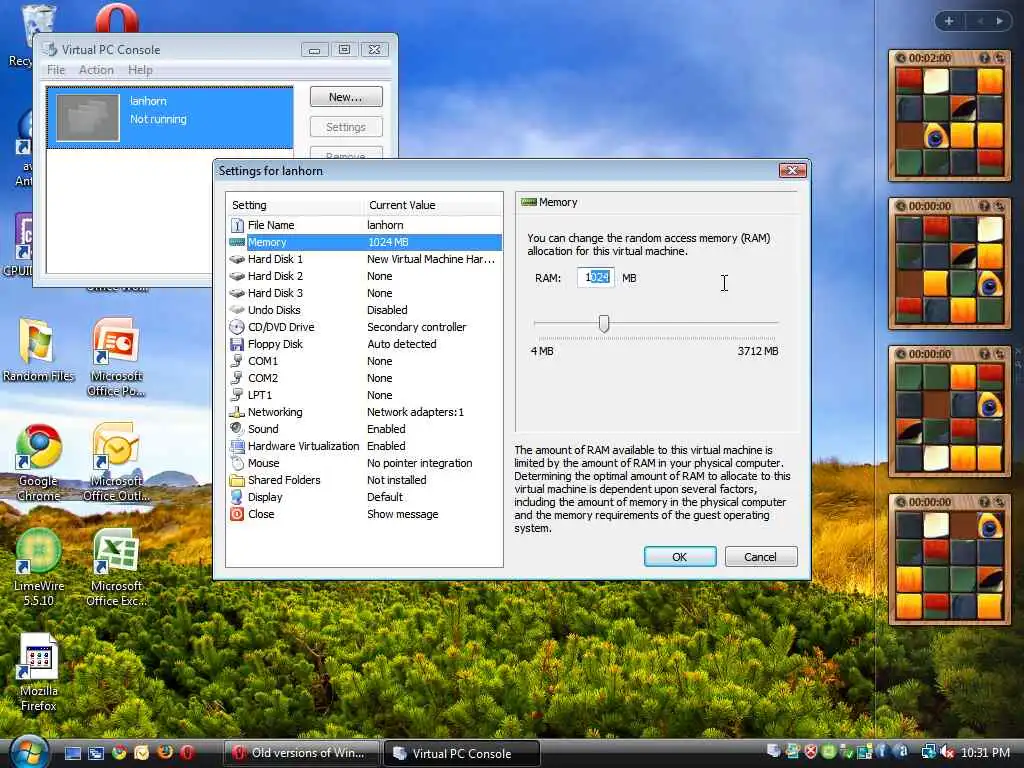Click the Hard Disk 1 icon
Viewport: 1024px width, 768px height.
coord(236,259)
